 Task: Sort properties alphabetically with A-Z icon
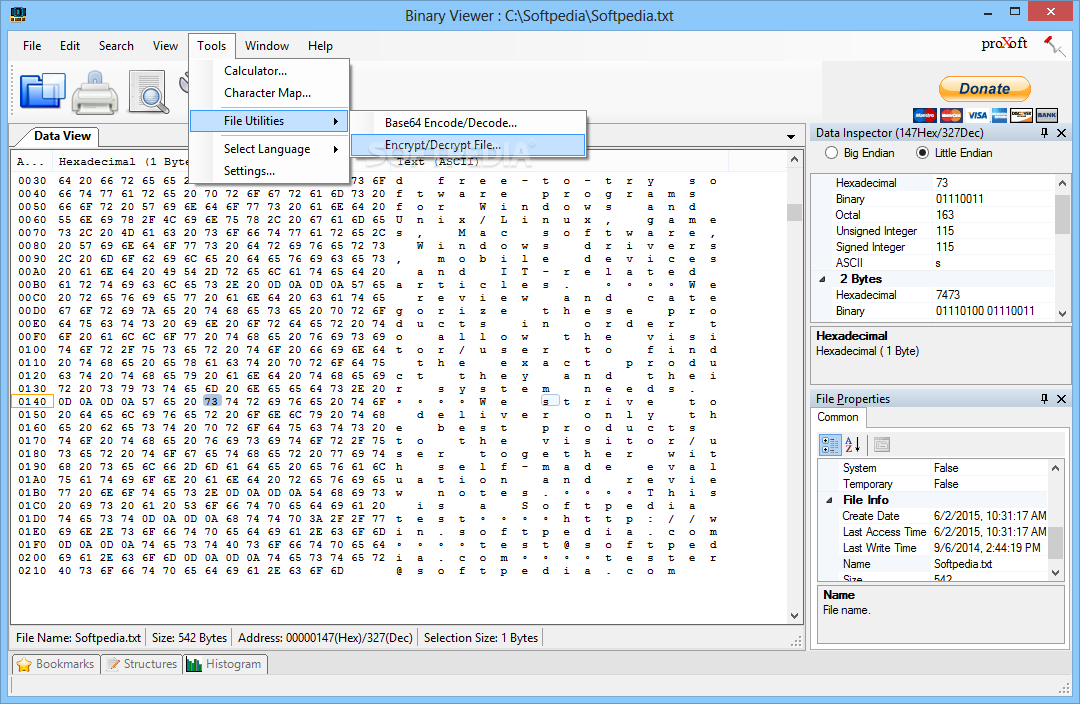tap(852, 444)
